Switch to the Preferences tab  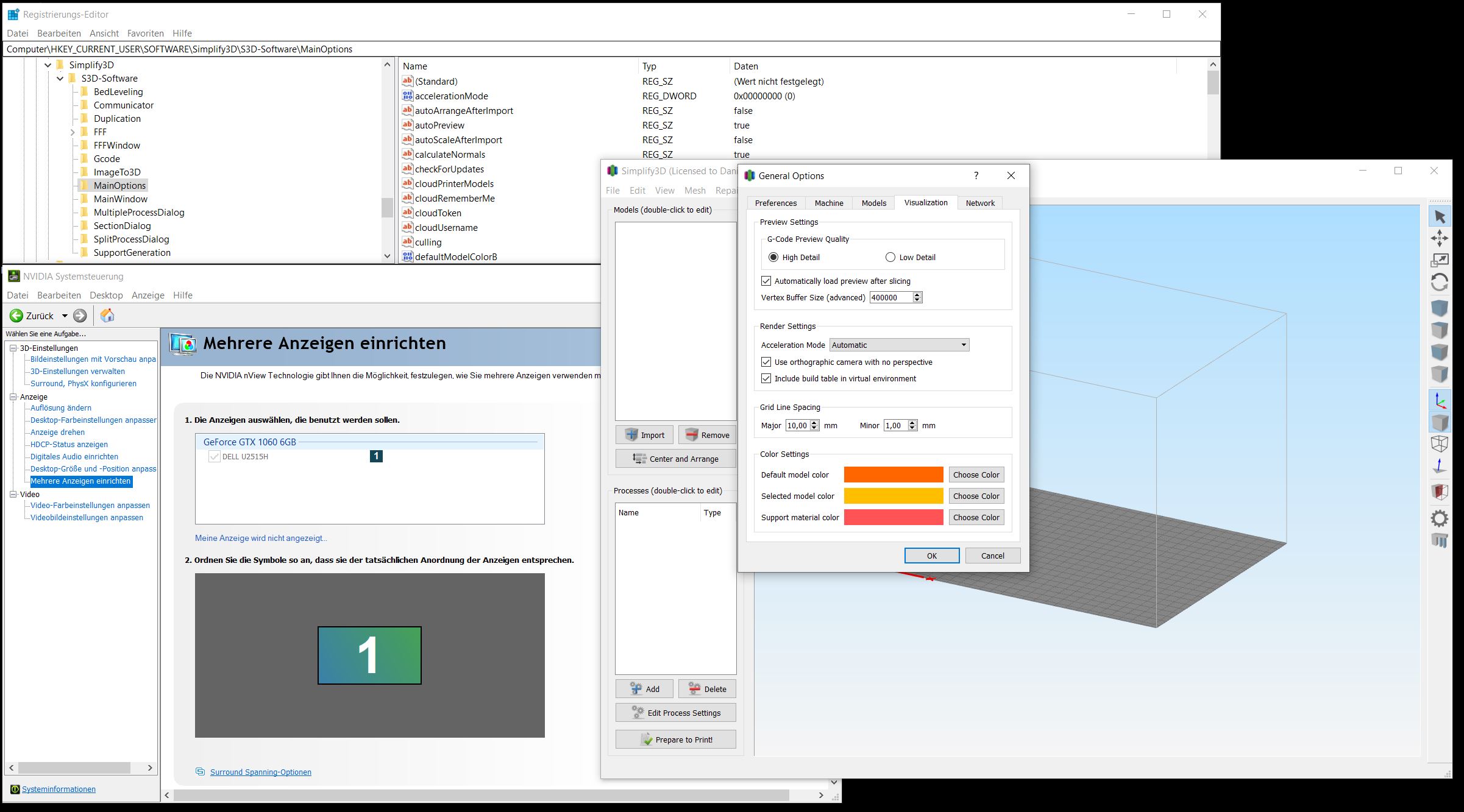click(x=776, y=203)
